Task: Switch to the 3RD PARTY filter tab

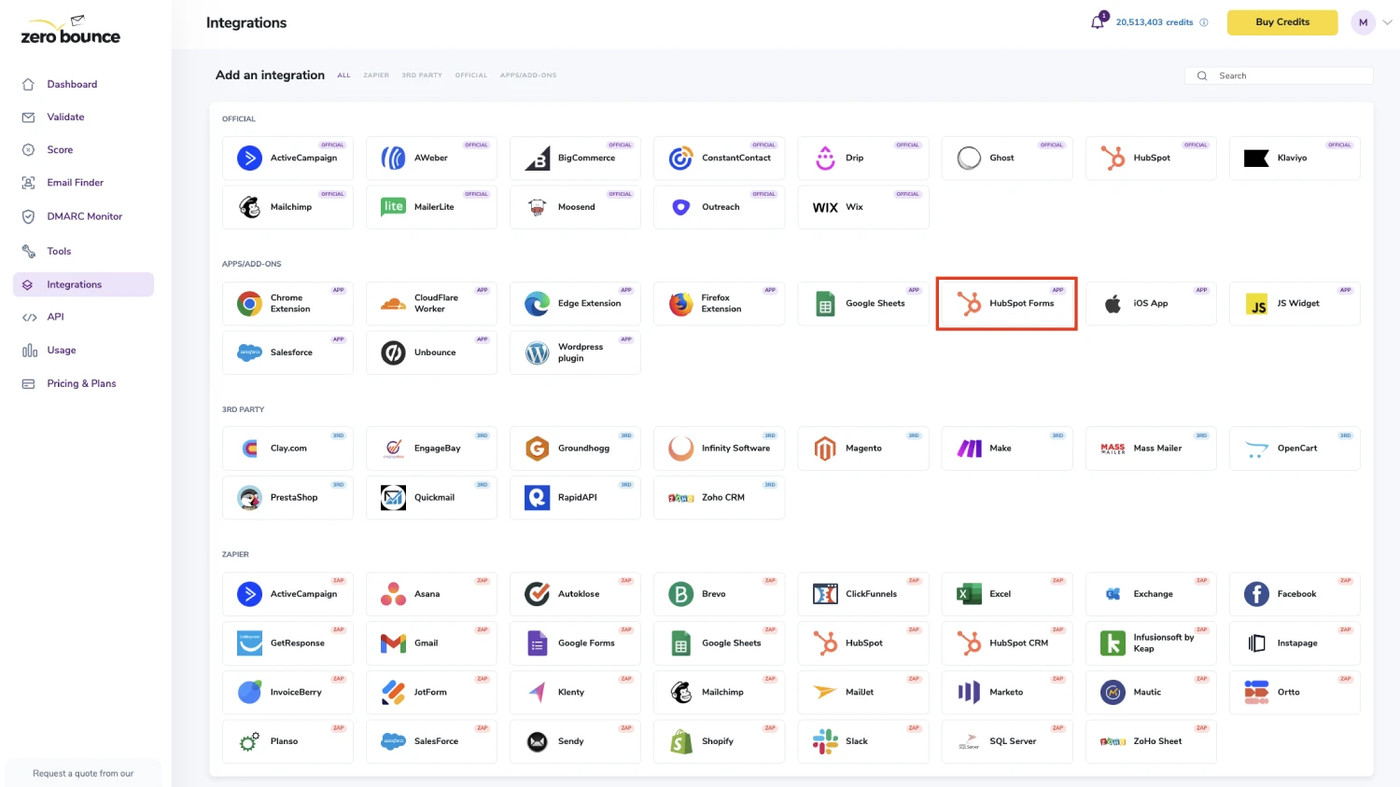Action: pos(421,75)
